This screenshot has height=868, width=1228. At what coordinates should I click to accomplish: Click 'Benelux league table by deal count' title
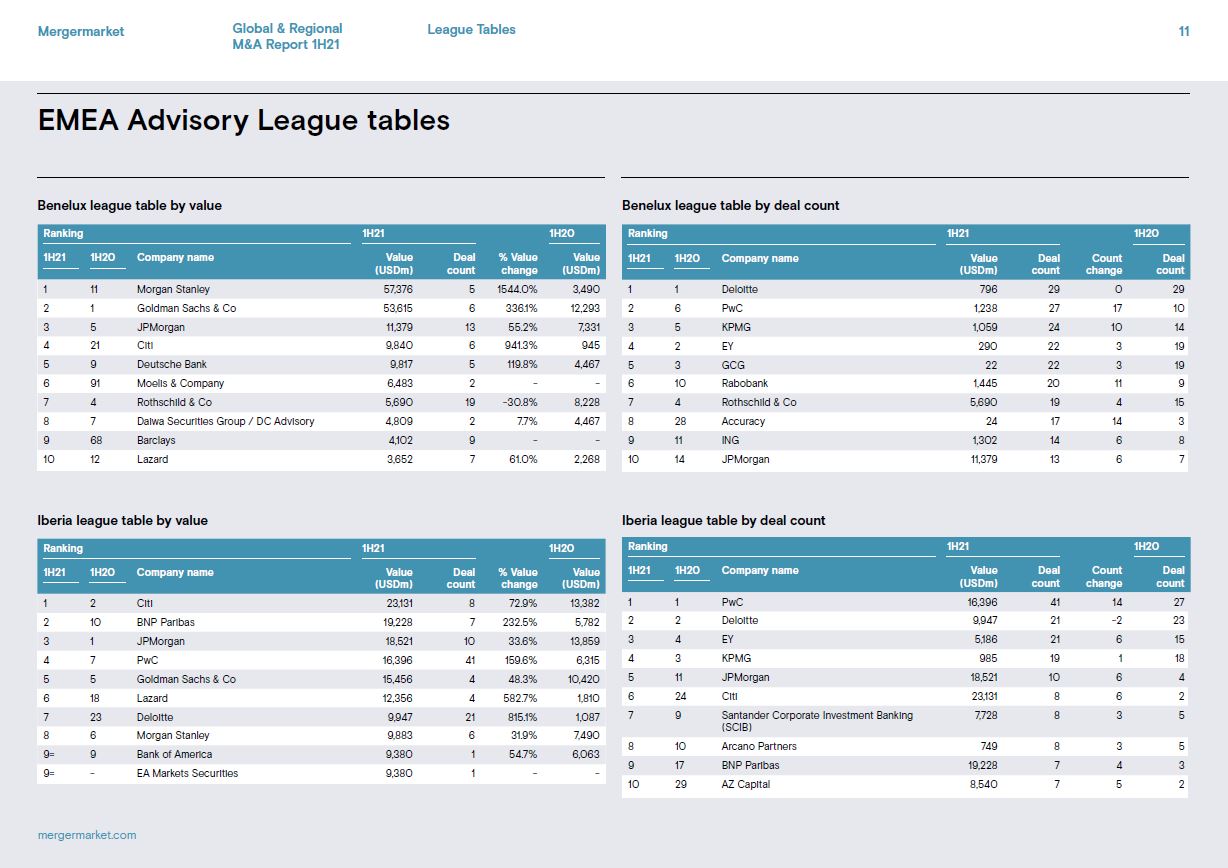click(730, 205)
